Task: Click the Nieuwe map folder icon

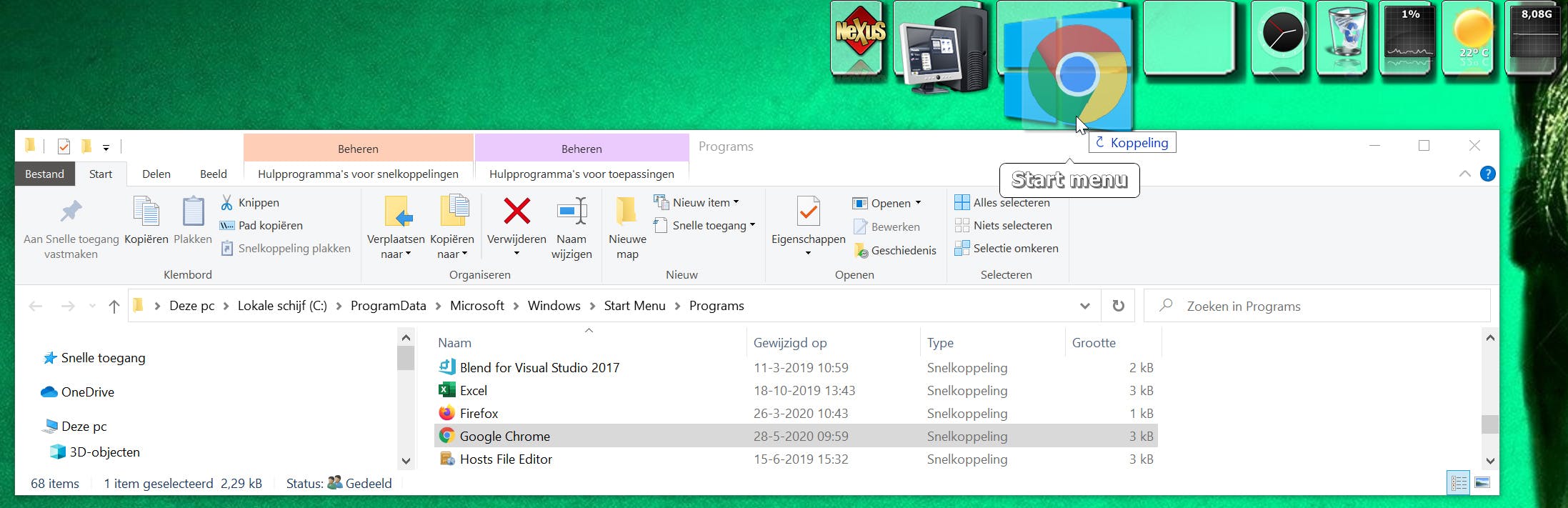Action: pos(626,211)
